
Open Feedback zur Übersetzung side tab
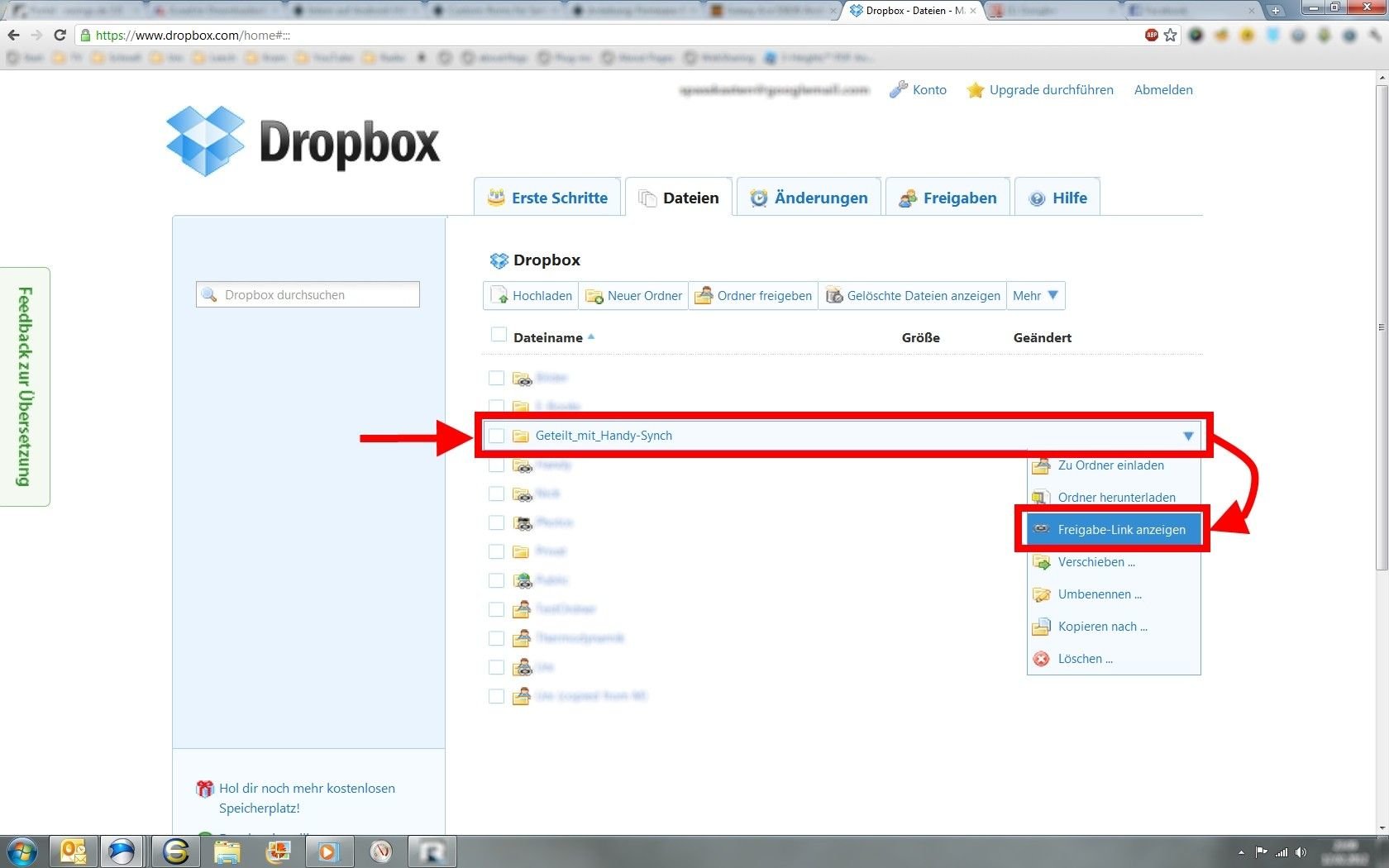point(25,386)
